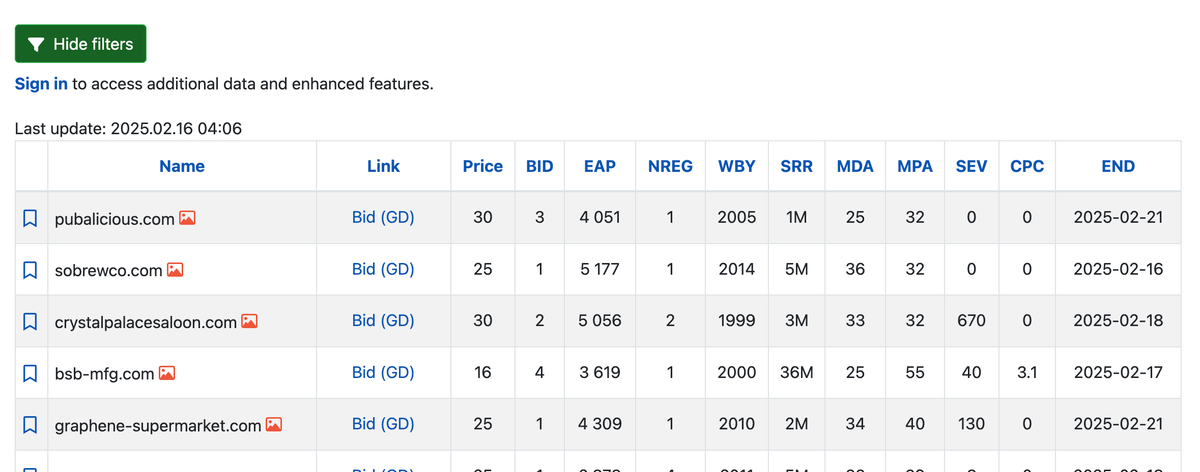Toggle bookmark for bsb-mfg.com

[30, 374]
